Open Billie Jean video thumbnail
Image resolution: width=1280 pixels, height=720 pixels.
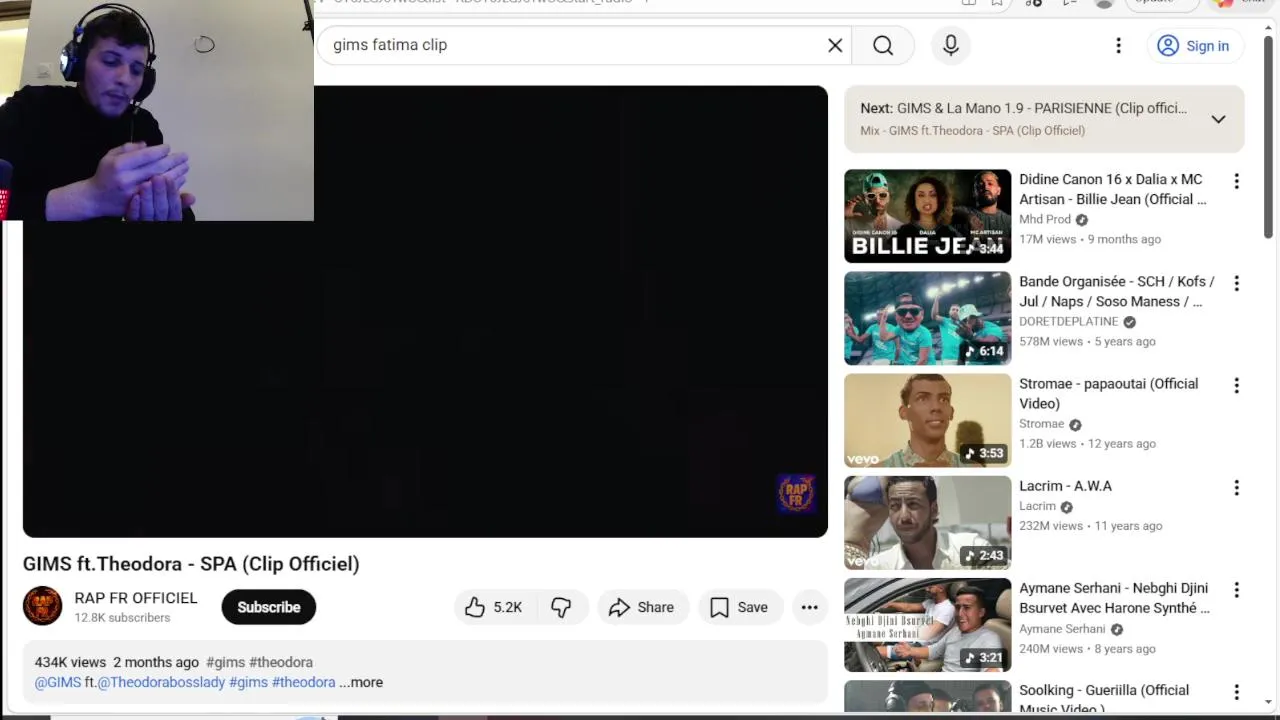pyautogui.click(x=927, y=216)
